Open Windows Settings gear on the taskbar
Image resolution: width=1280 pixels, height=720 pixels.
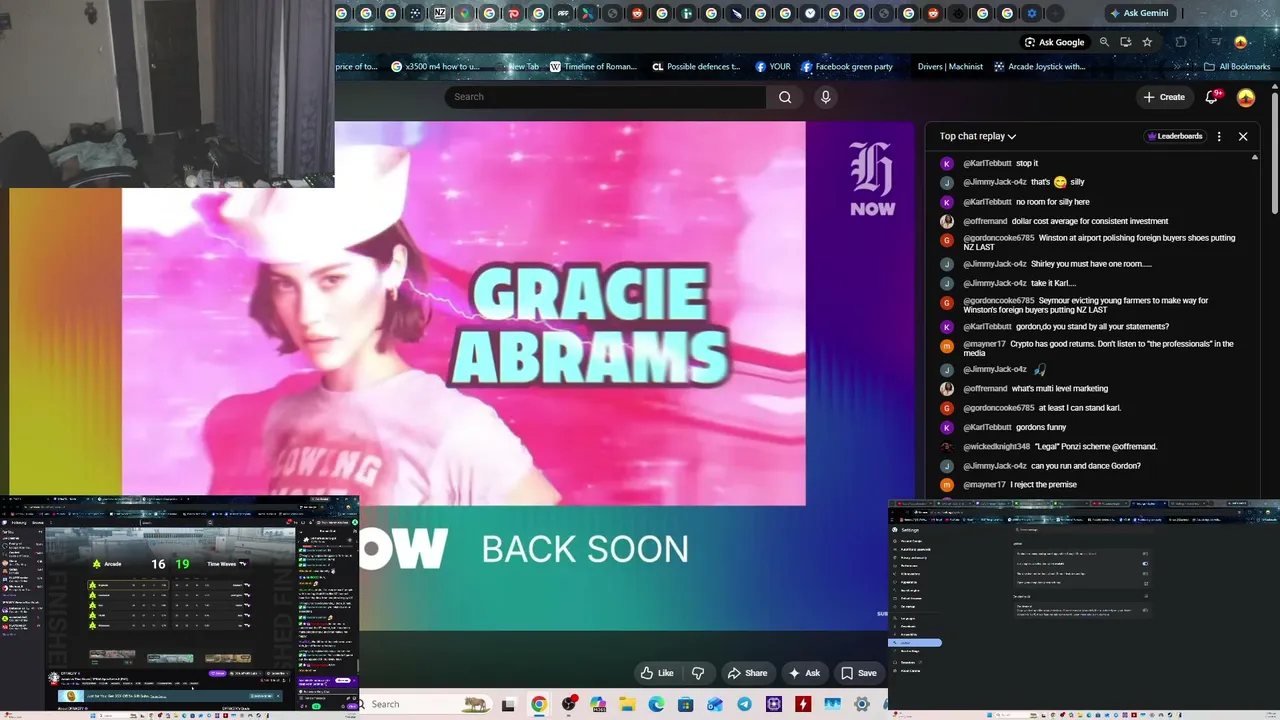862,705
